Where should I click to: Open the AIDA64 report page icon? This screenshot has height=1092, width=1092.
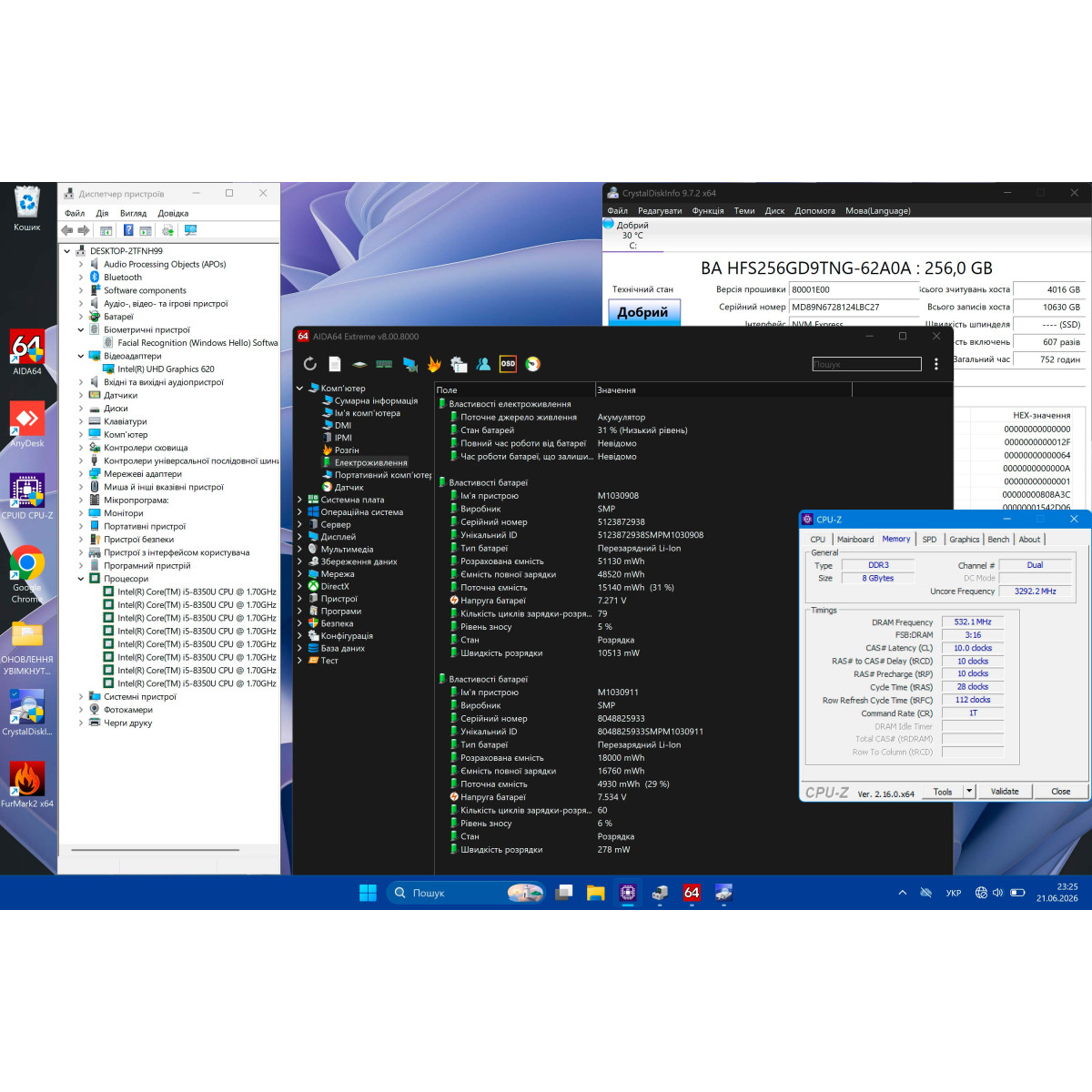click(x=335, y=364)
